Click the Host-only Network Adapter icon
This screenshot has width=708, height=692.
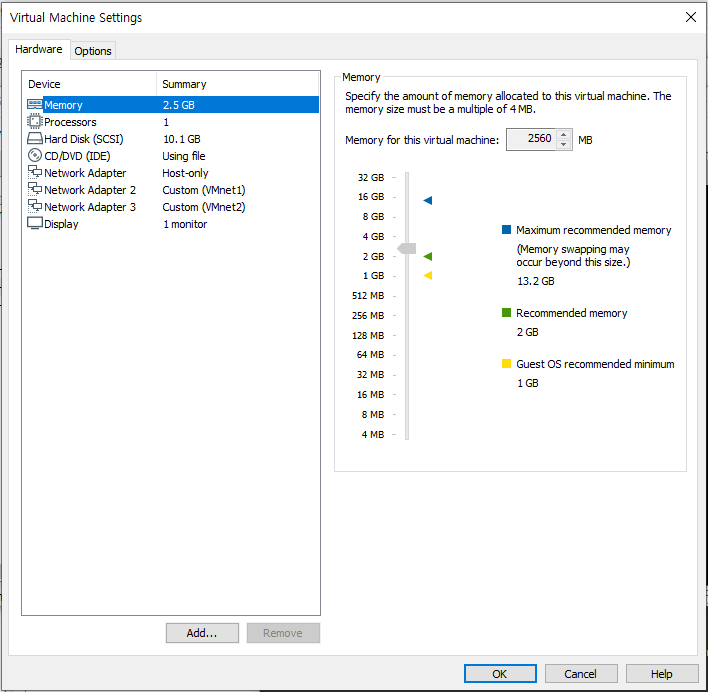(x=34, y=172)
